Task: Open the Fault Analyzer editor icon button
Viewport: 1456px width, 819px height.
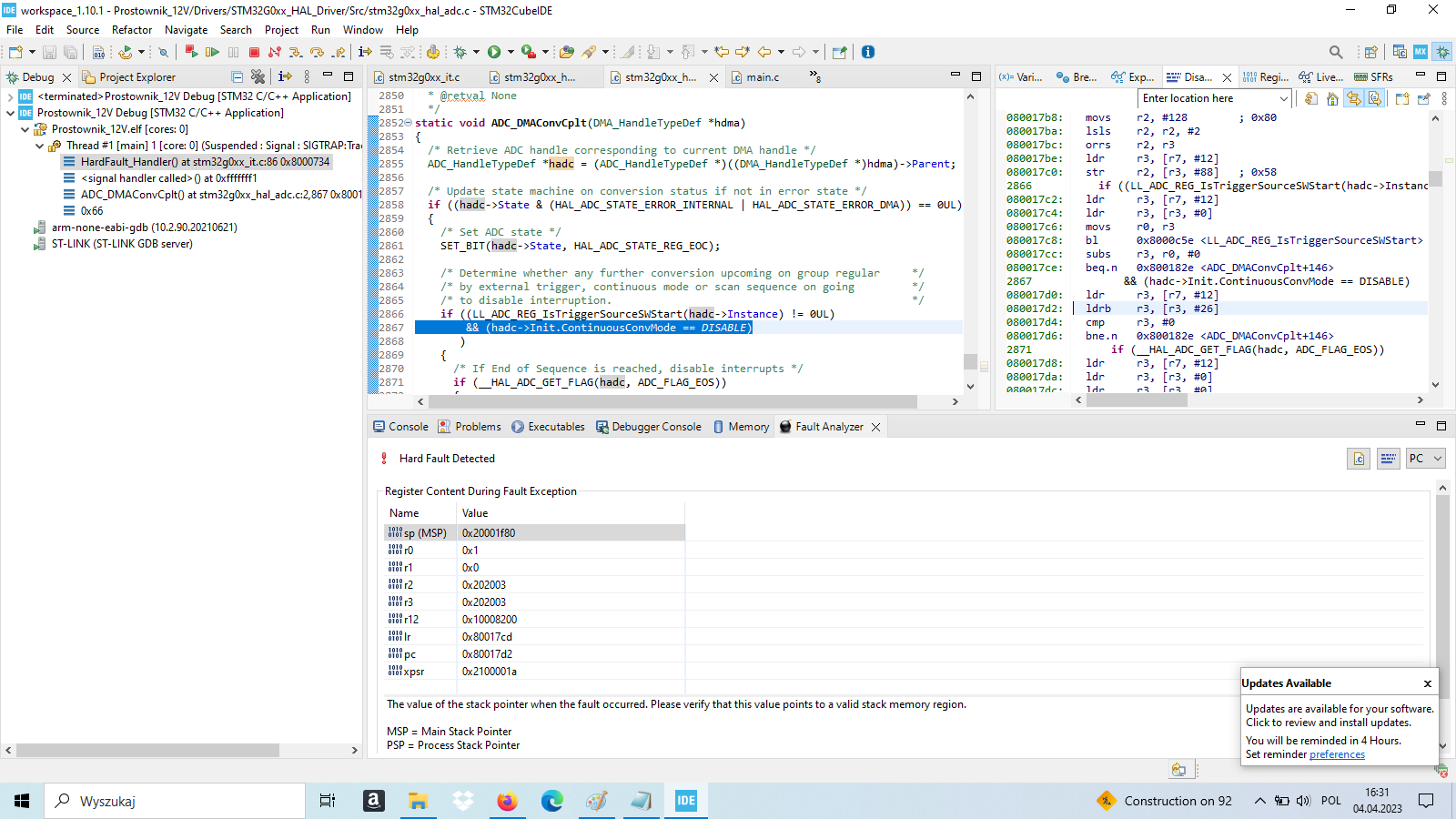Action: pos(1359,459)
